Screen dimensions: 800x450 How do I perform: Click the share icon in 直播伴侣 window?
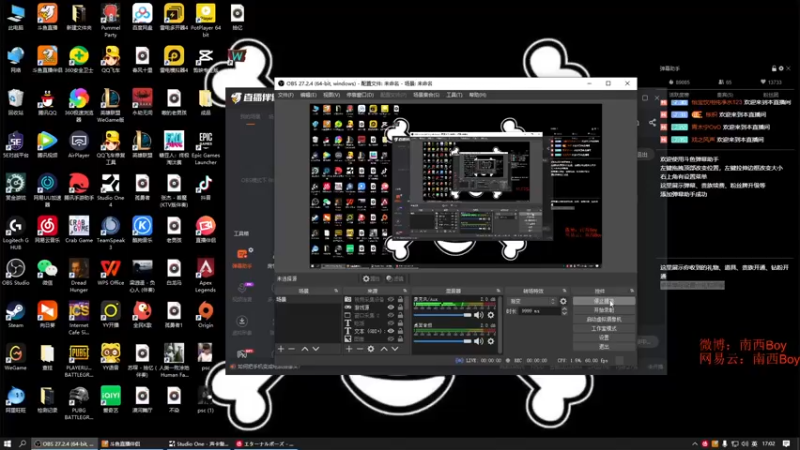(x=652, y=122)
